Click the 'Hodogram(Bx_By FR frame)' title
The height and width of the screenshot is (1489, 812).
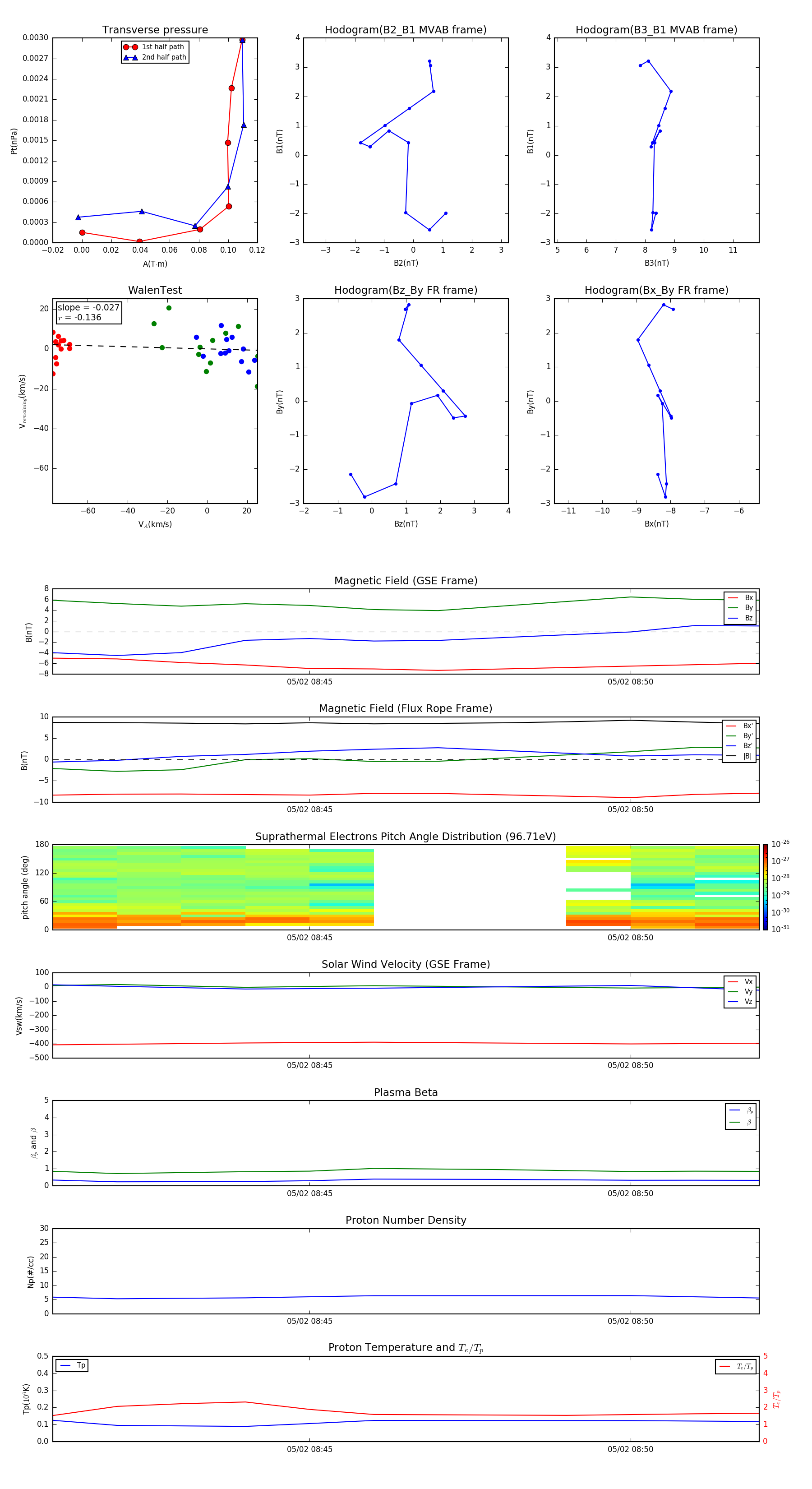pyautogui.click(x=656, y=290)
